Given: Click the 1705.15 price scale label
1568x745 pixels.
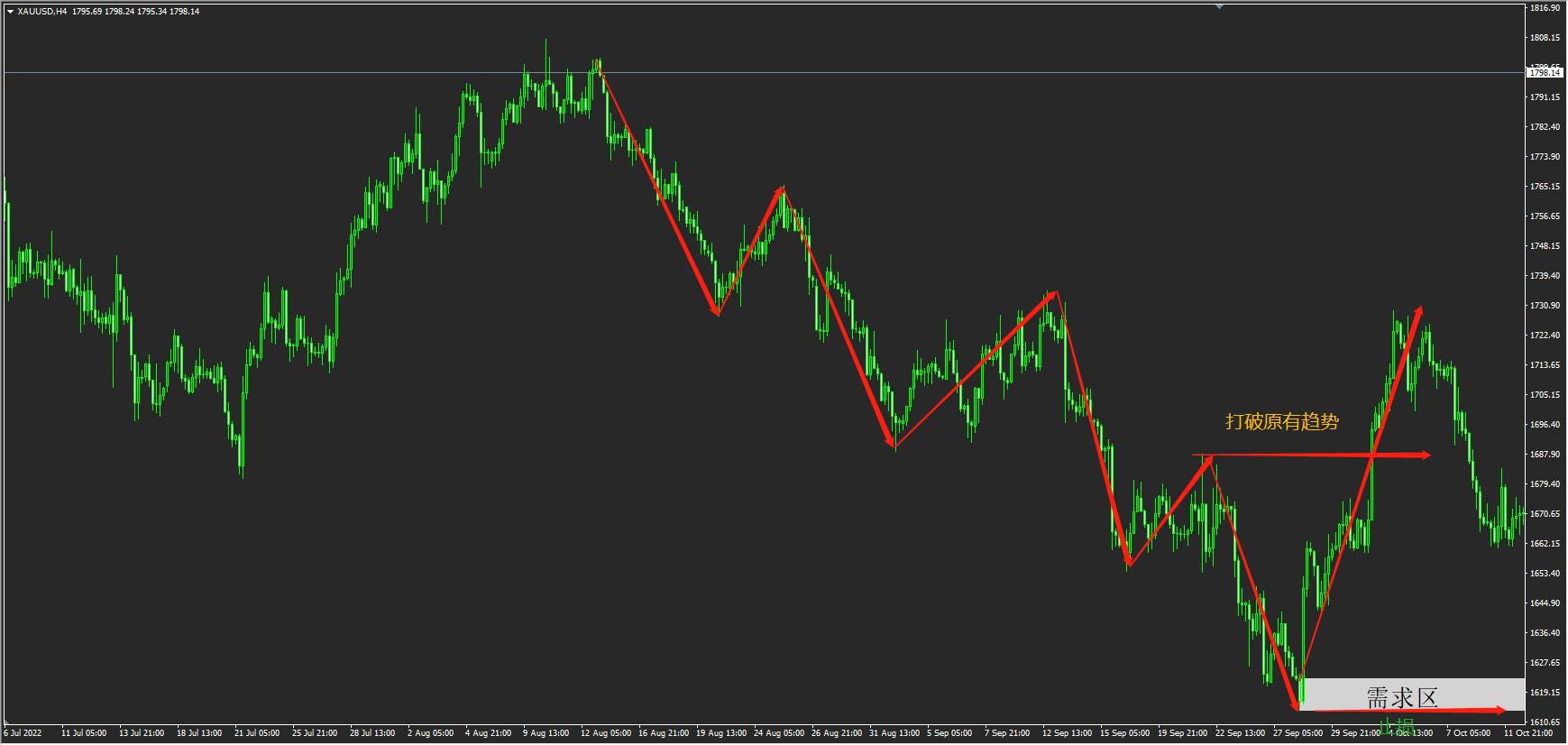Looking at the screenshot, I should [1545, 395].
